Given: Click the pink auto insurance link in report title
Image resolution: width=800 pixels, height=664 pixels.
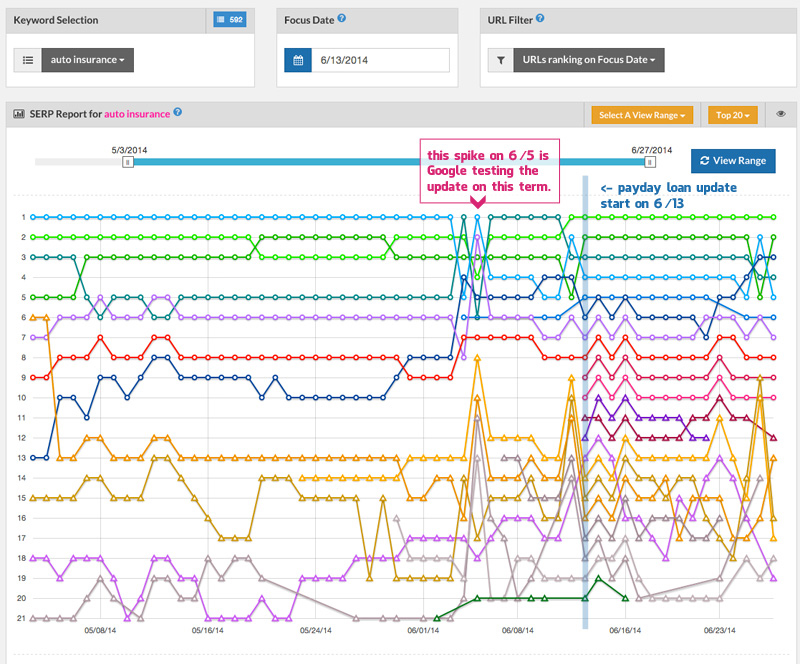Looking at the screenshot, I should tap(138, 114).
